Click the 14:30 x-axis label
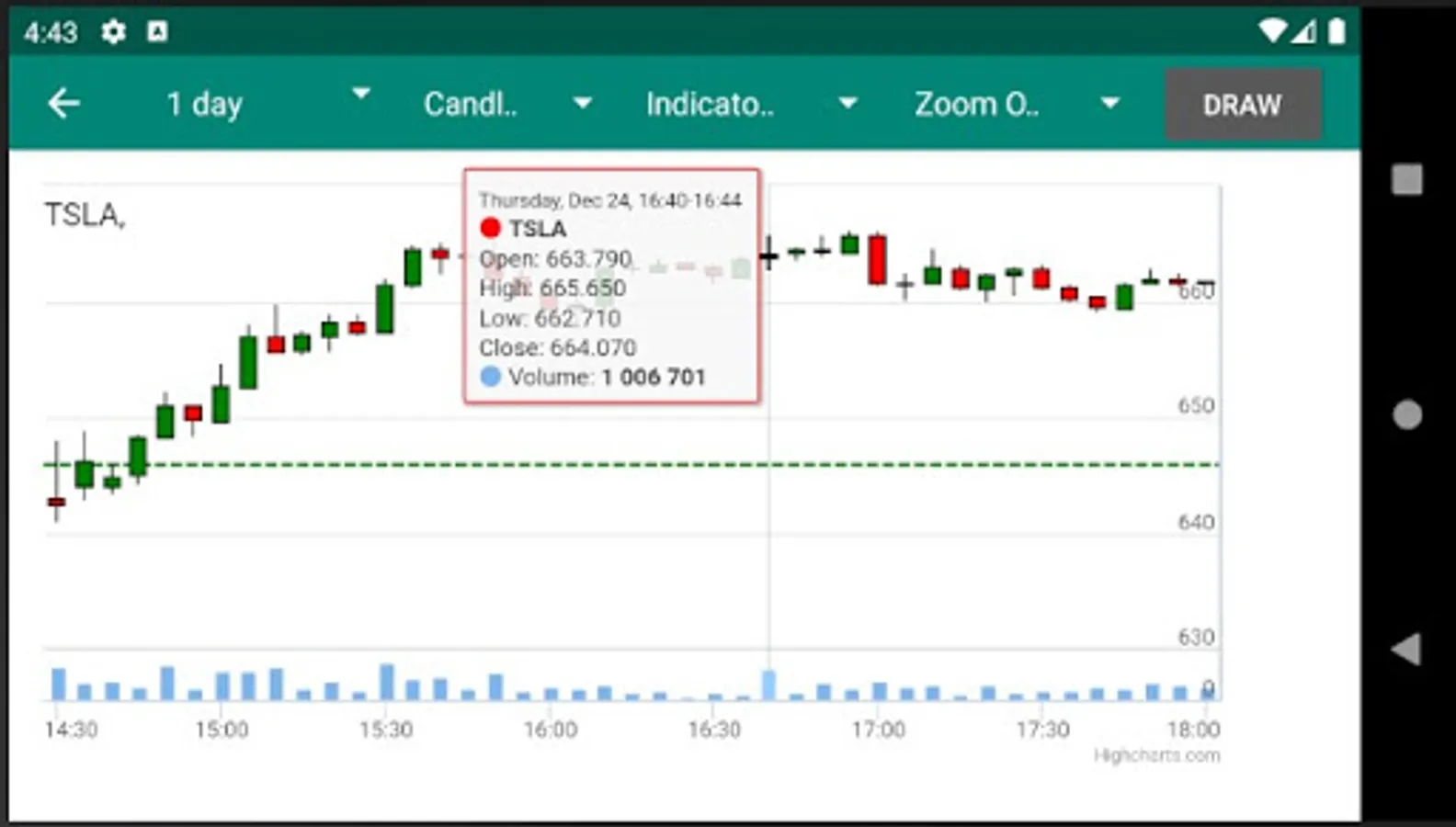Image resolution: width=1456 pixels, height=827 pixels. coord(71,730)
